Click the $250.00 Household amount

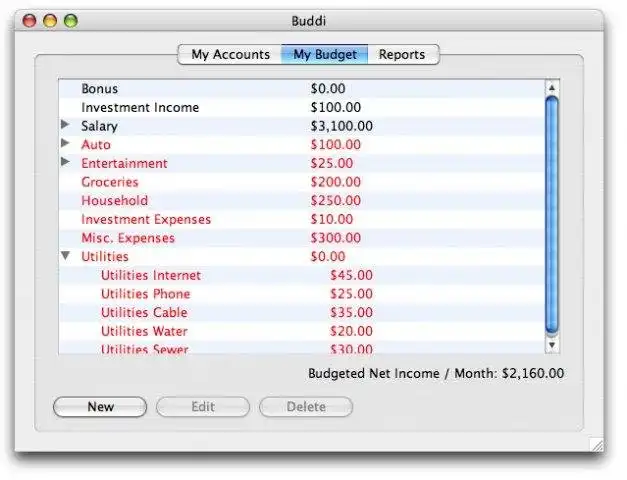[335, 200]
